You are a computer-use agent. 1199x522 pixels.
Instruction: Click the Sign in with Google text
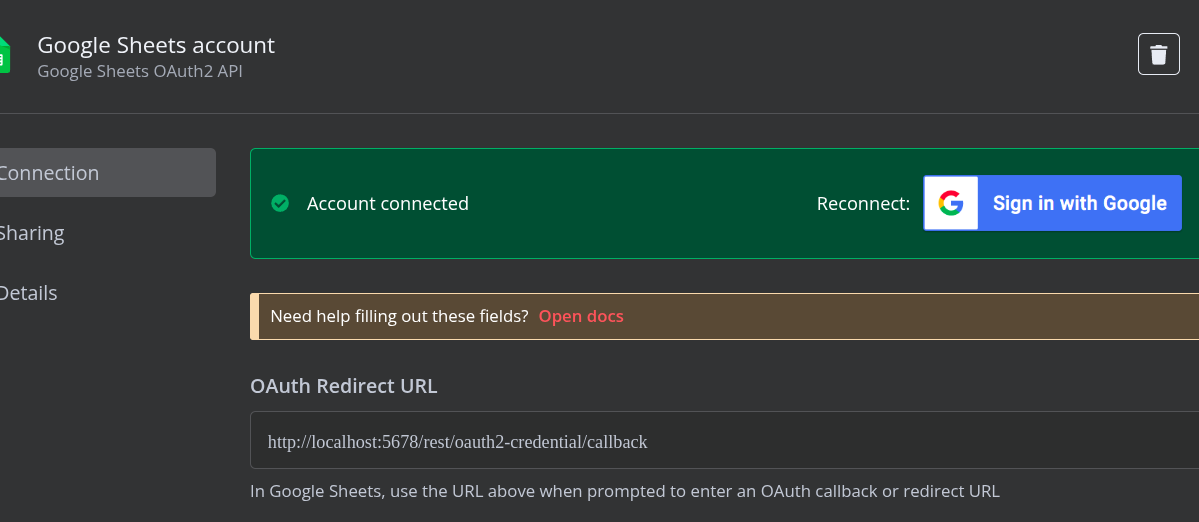1080,203
